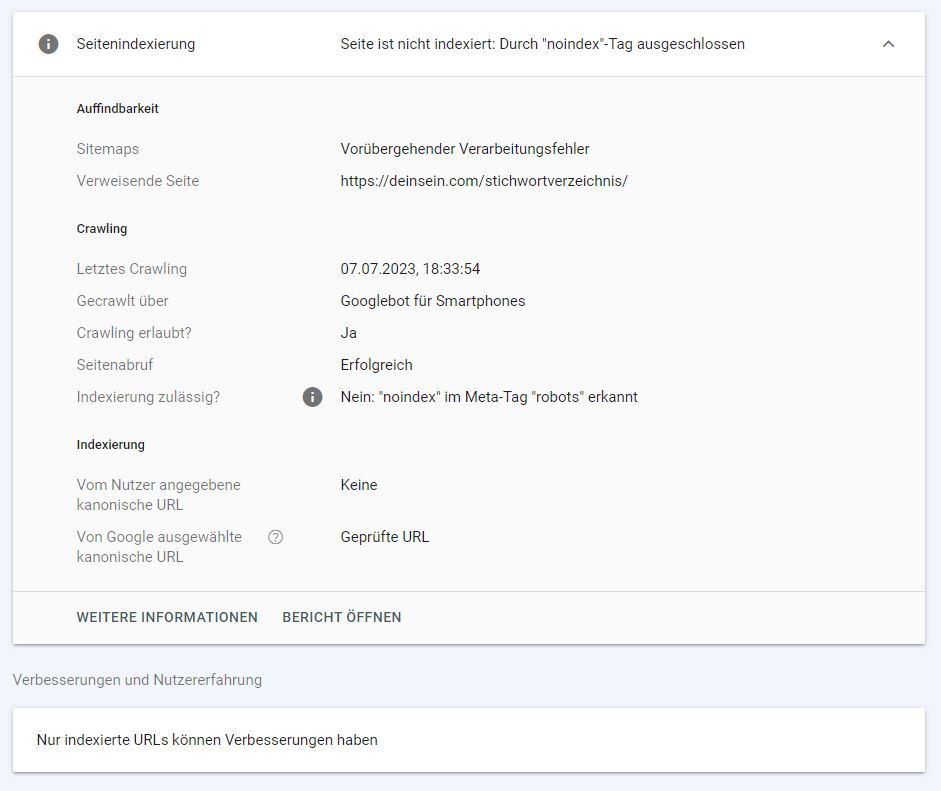Select the Sitemaps value Vorübergehender Verarbeitungsfehler
Screen dimensions: 941x791
pos(465,149)
